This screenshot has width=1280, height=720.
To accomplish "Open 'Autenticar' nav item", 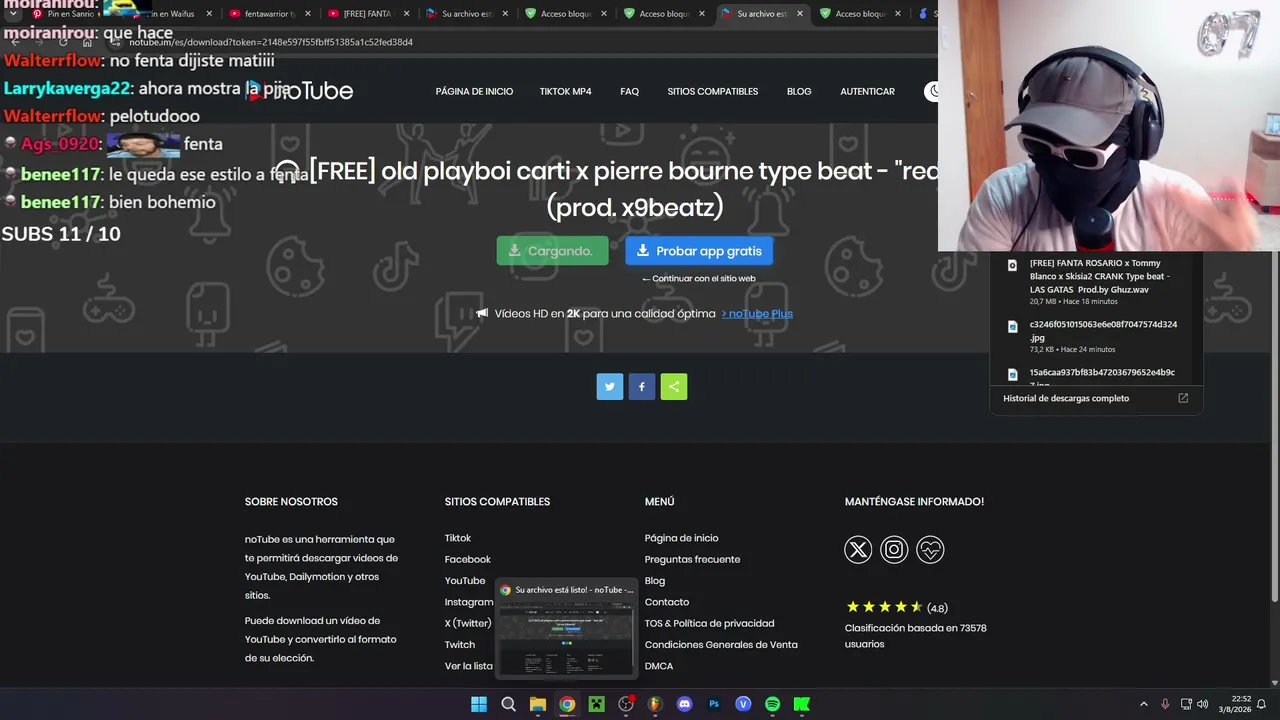I will click(867, 91).
